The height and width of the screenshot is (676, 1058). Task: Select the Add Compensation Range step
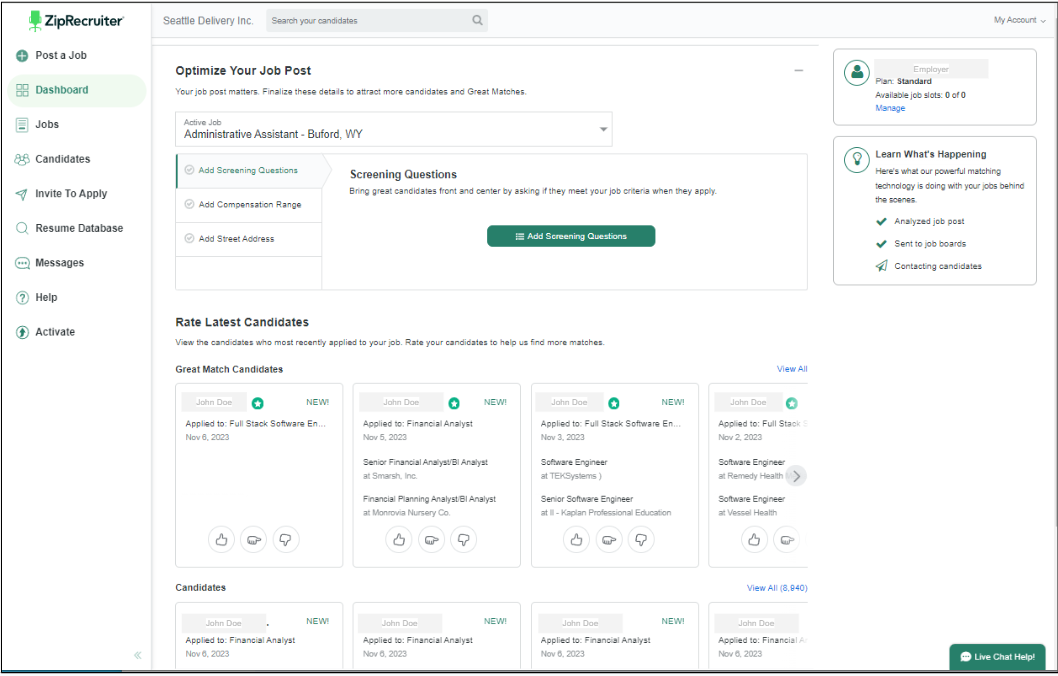point(249,205)
